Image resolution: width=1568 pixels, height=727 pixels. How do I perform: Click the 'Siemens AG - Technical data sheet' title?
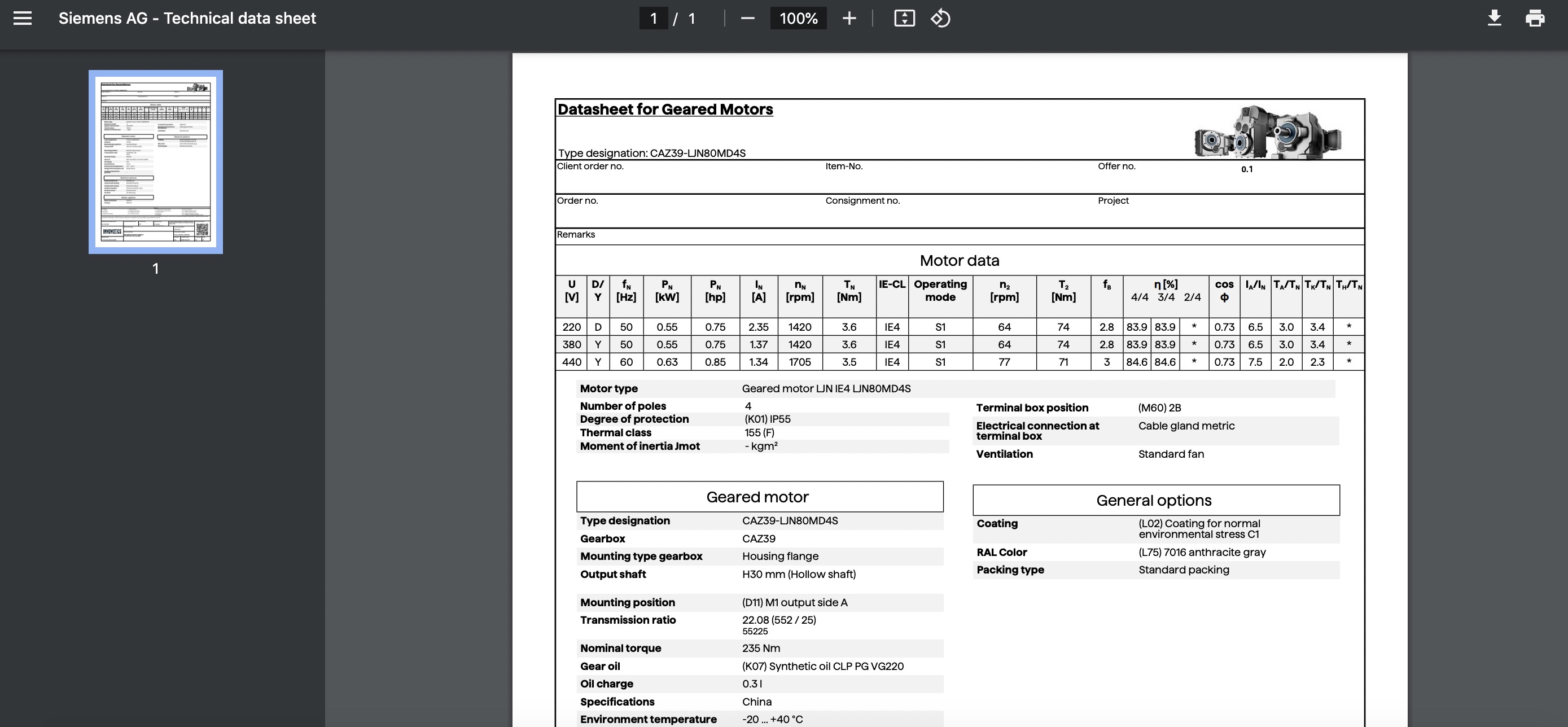tap(187, 18)
